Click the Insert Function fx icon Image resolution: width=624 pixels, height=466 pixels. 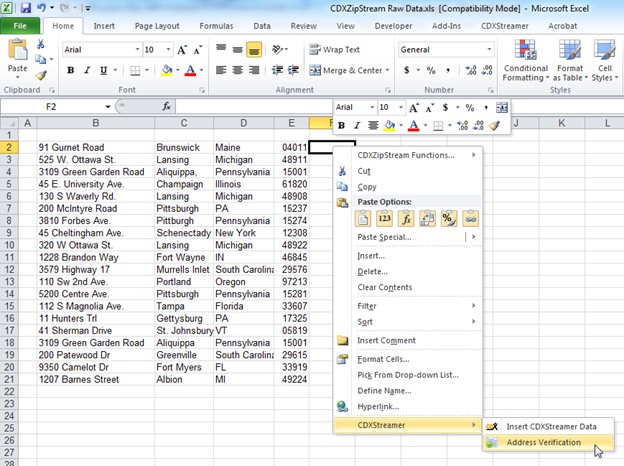click(166, 106)
